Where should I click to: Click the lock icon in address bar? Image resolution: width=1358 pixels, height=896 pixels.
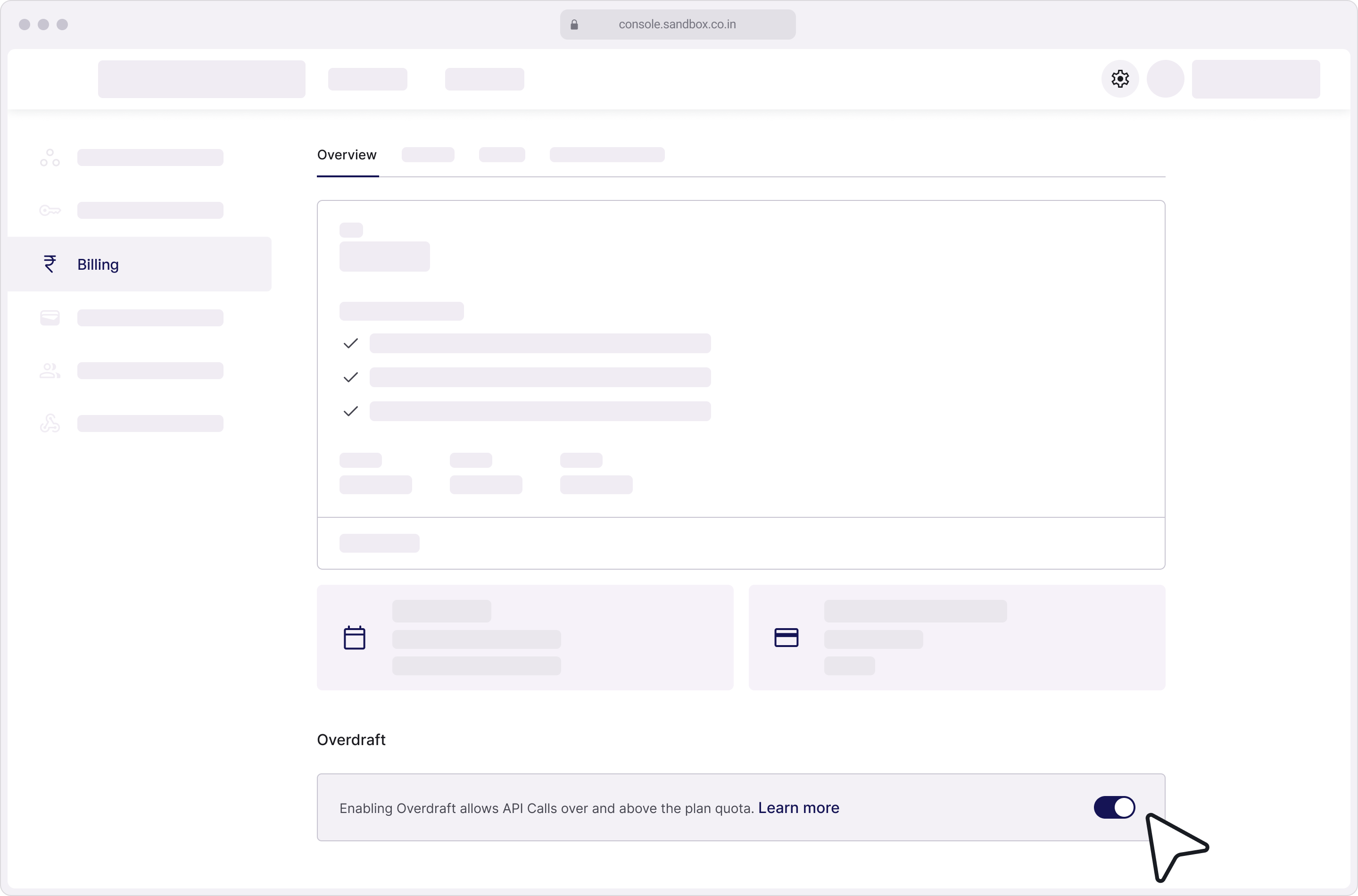click(x=574, y=25)
